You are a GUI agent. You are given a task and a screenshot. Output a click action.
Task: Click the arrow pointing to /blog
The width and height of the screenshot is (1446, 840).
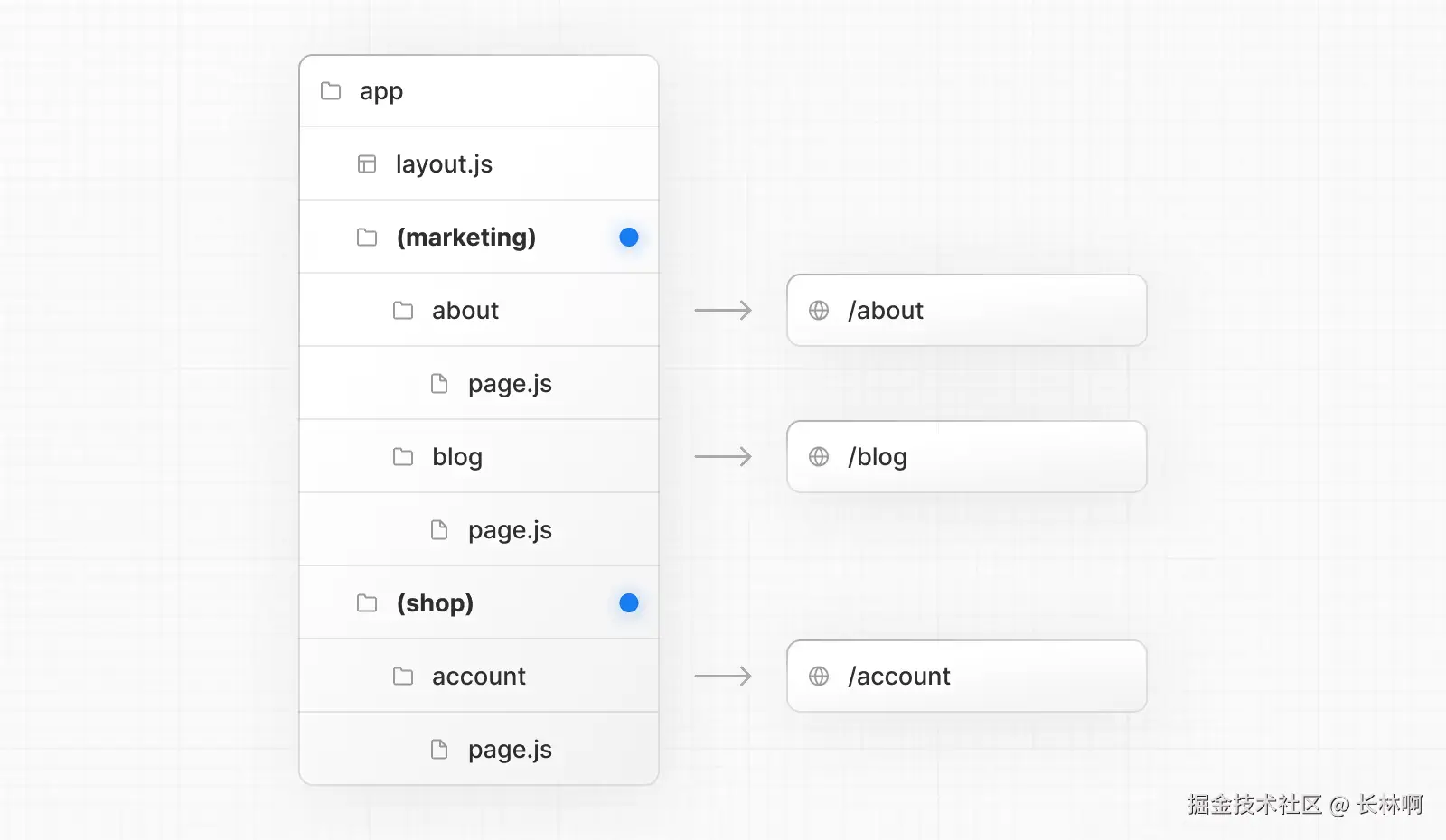point(723,457)
